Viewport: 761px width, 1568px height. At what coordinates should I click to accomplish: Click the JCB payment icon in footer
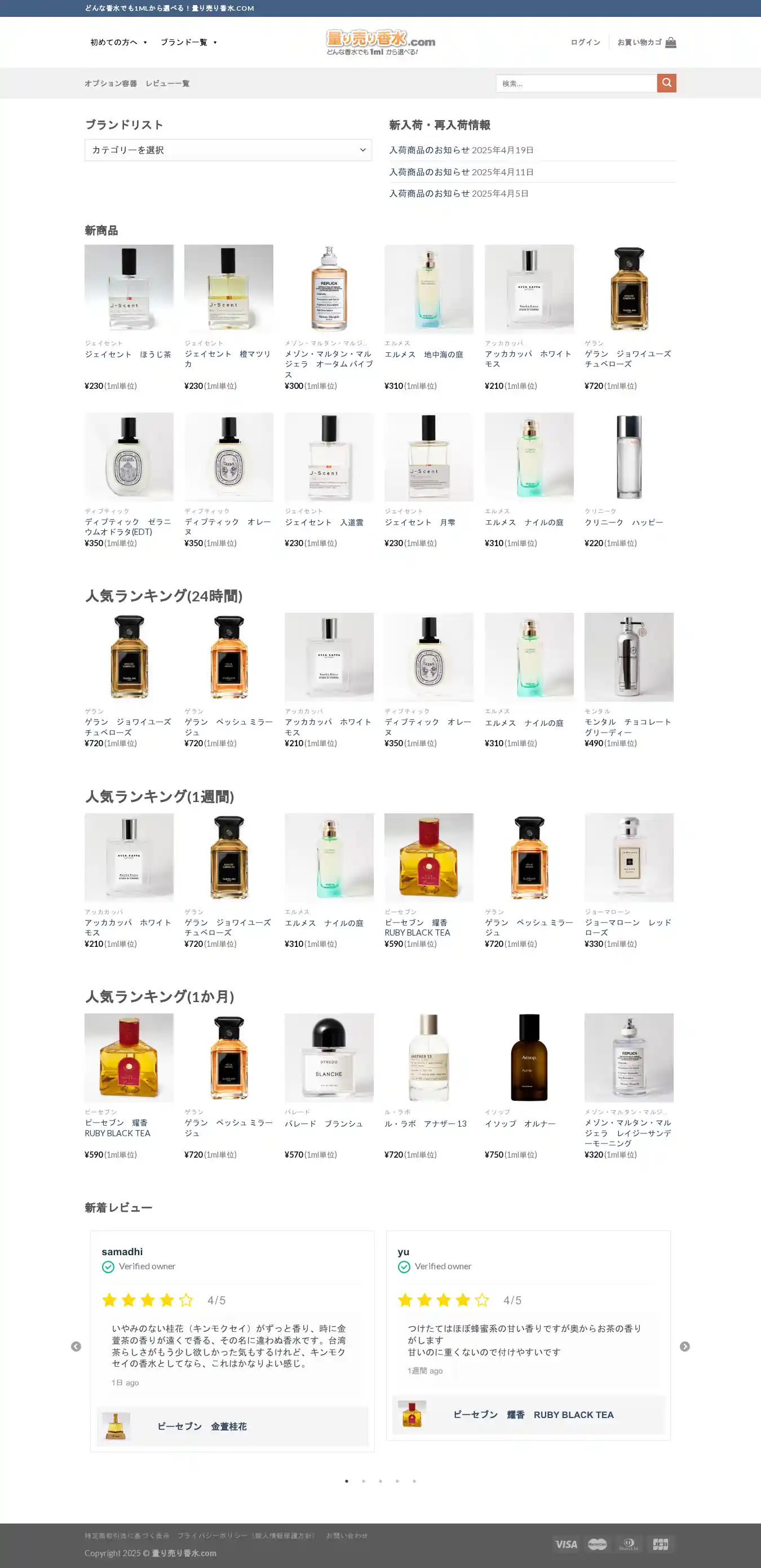(x=661, y=1544)
